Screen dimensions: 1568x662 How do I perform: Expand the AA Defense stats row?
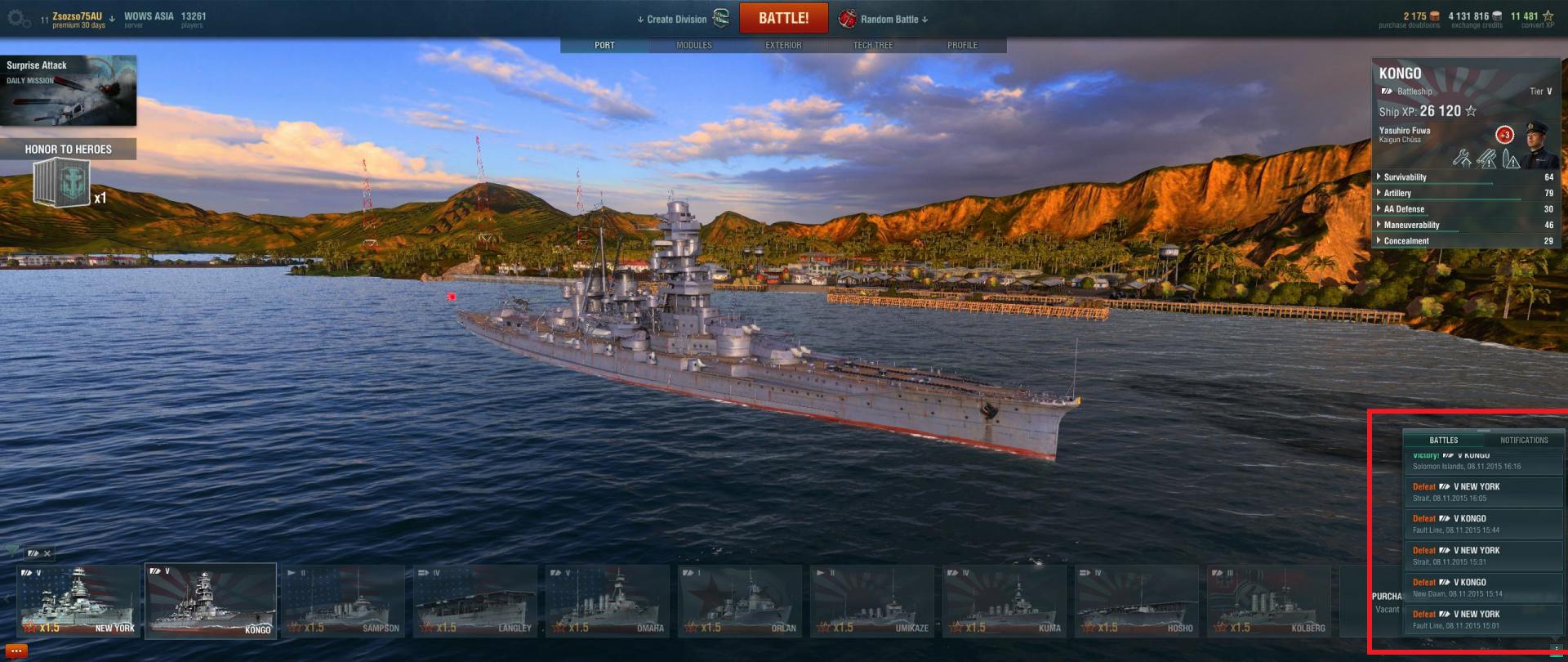point(1466,209)
